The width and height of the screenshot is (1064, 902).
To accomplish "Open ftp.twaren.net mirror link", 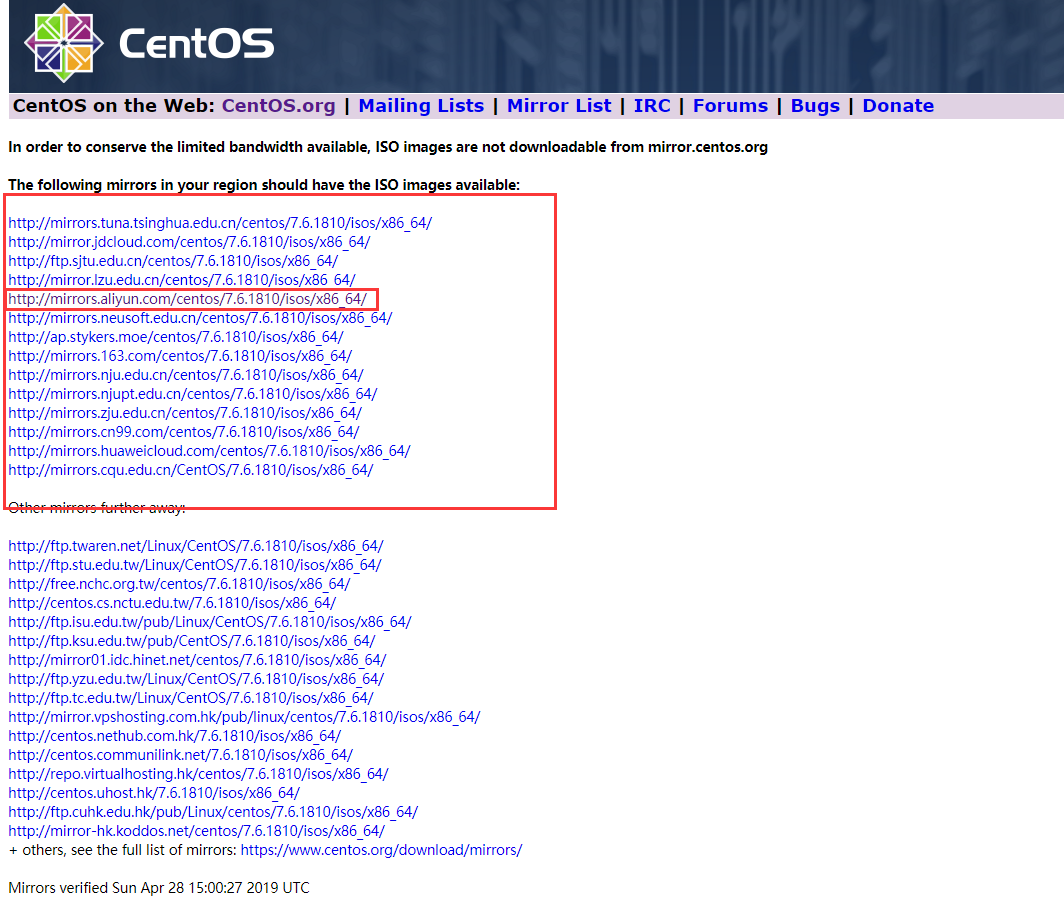I will click(x=196, y=546).
